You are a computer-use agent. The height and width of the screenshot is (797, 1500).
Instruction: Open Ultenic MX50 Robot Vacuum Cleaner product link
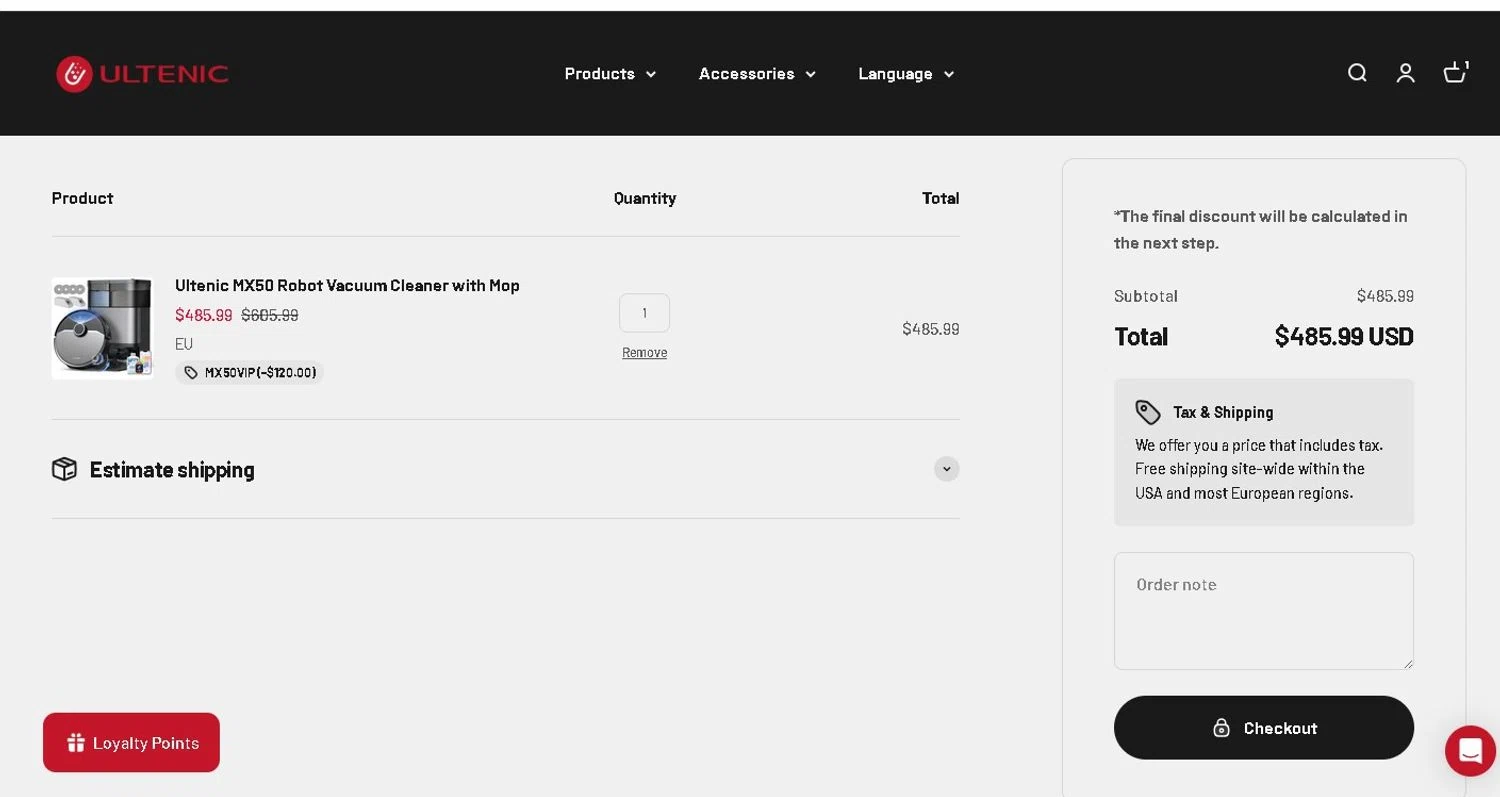coord(347,286)
